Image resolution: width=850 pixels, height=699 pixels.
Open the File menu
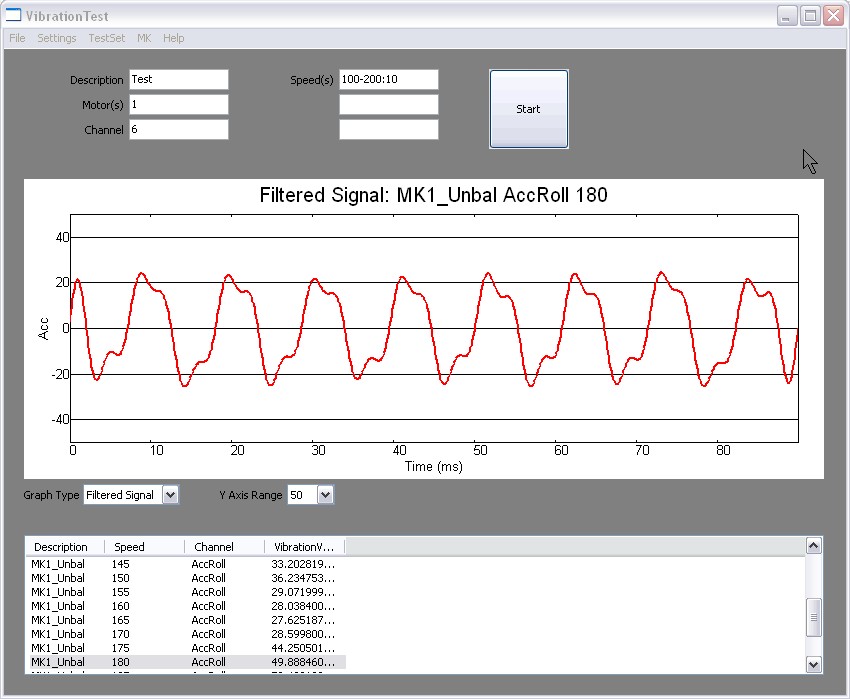[17, 38]
